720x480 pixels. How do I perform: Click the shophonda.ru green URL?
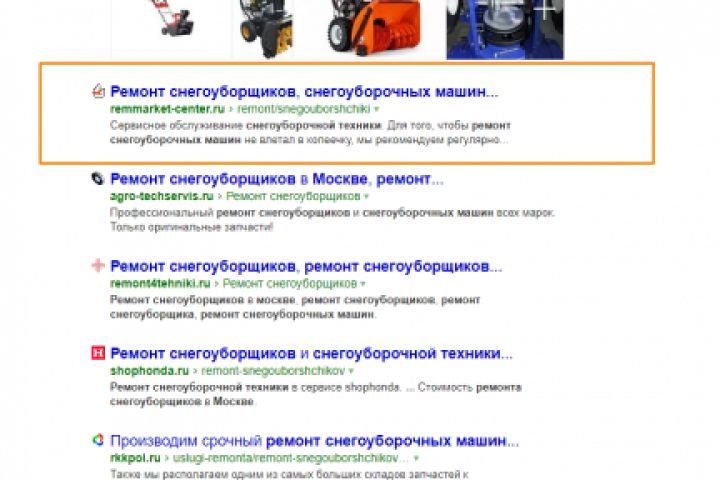point(150,371)
